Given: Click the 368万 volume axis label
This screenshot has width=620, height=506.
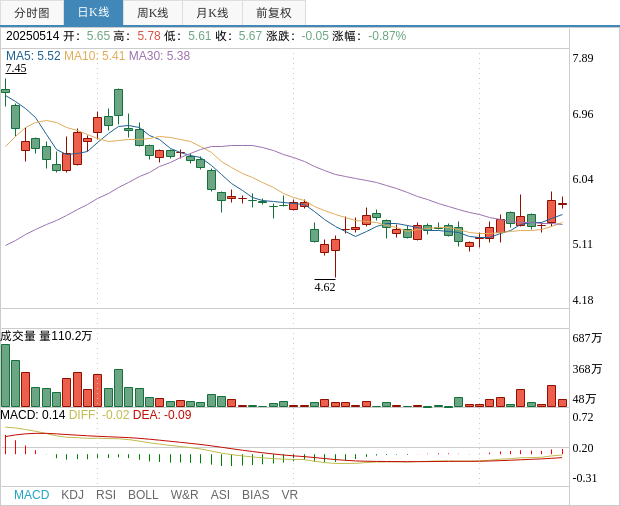Looking at the screenshot, I should (x=587, y=369).
